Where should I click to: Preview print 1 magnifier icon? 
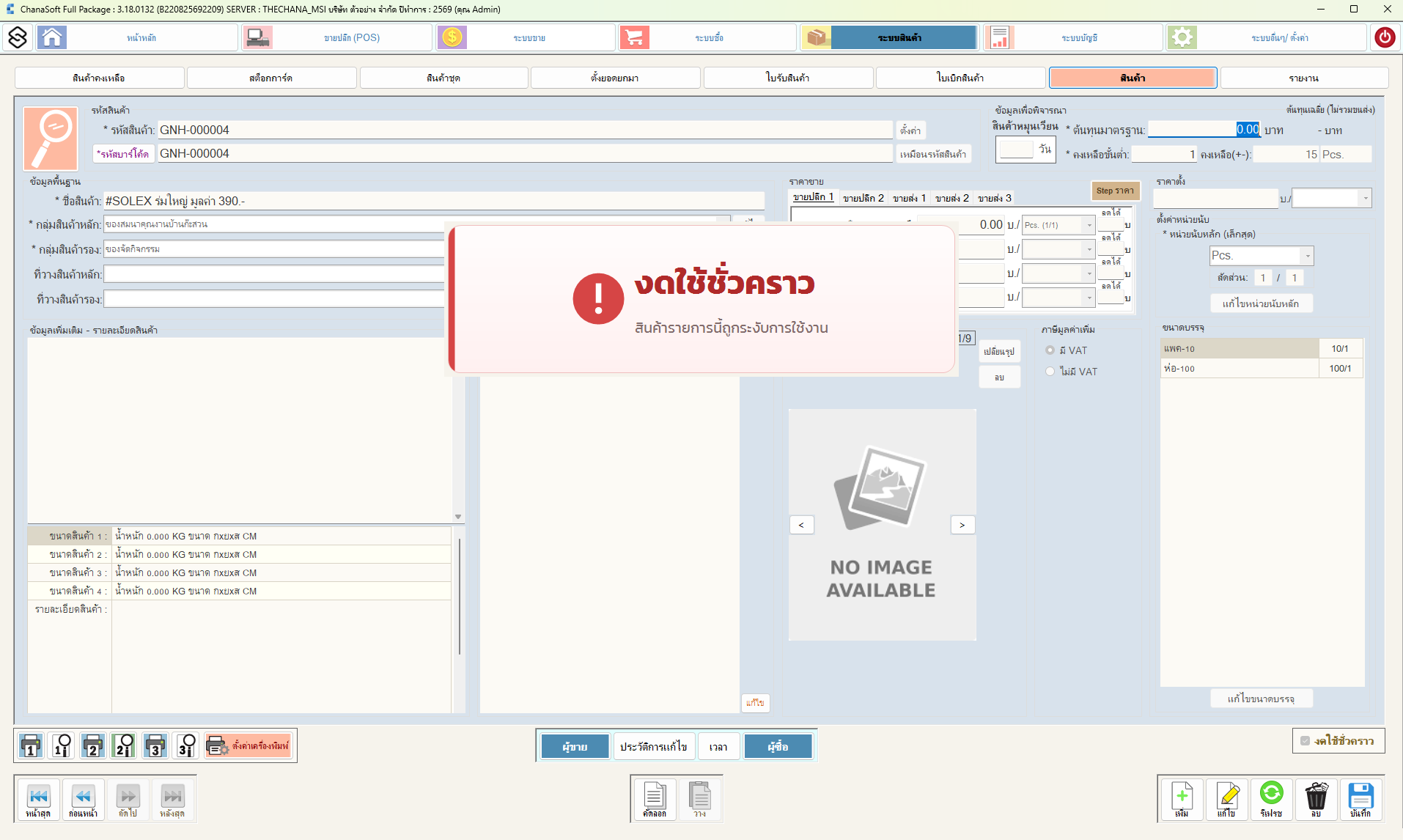tap(62, 745)
